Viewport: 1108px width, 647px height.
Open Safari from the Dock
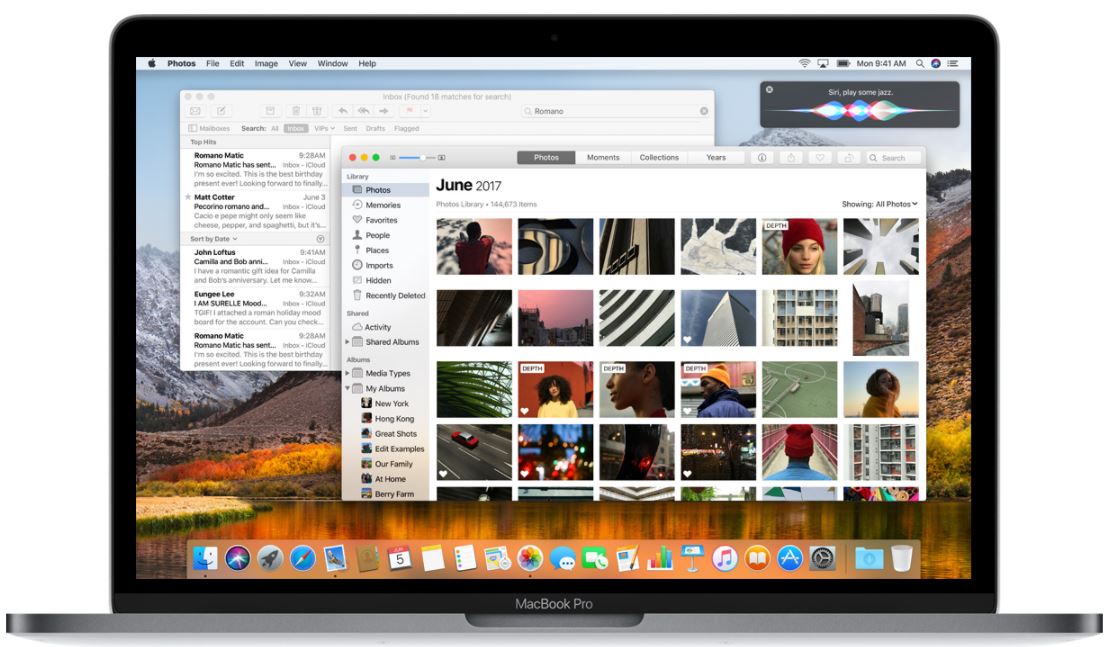(302, 559)
